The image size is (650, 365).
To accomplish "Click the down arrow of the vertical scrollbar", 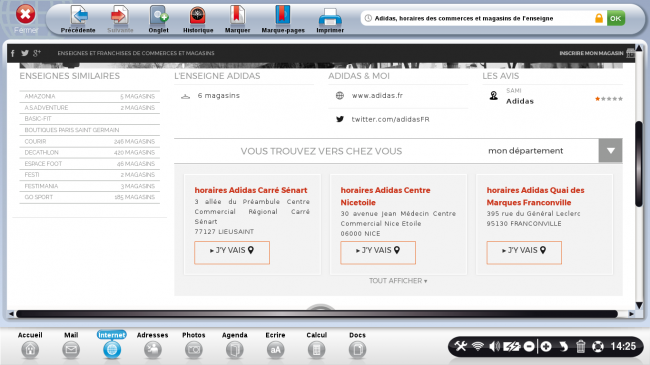I will tap(639, 305).
